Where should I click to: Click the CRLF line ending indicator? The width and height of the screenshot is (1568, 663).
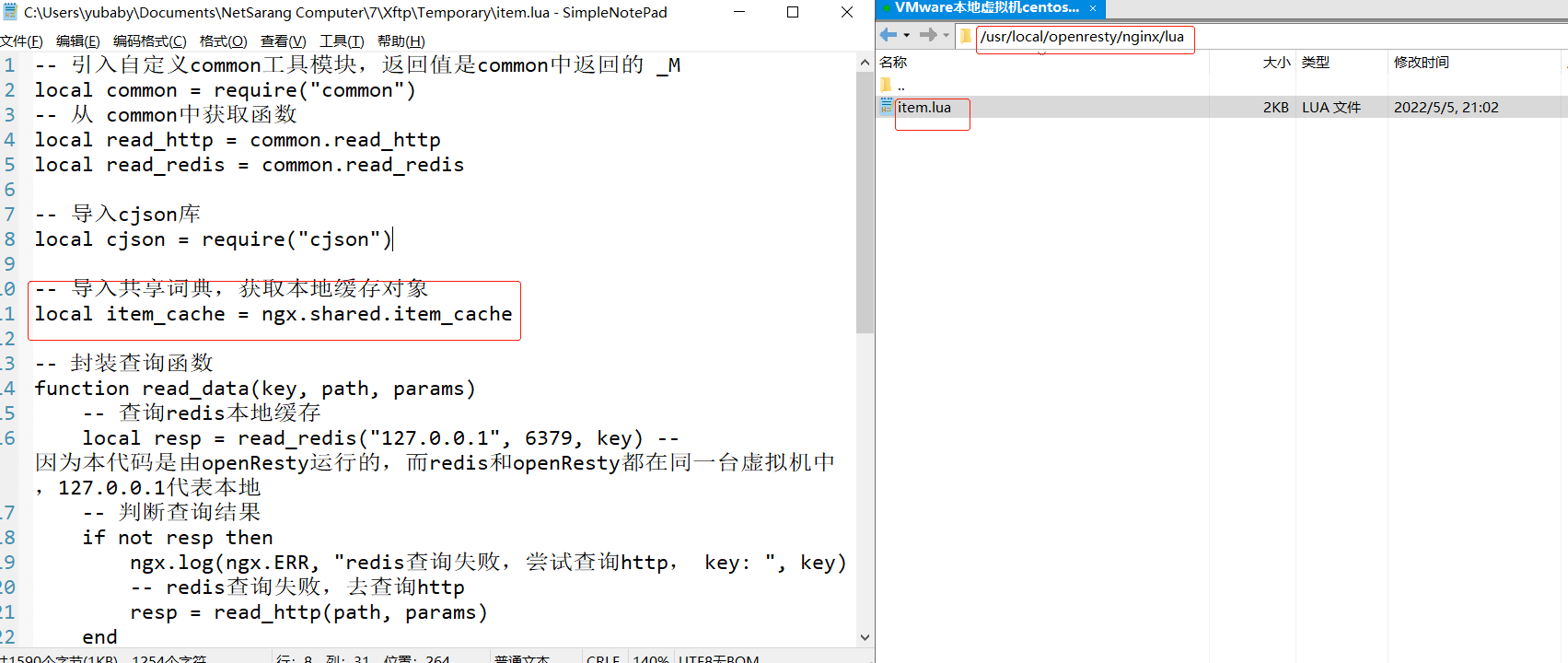(603, 657)
